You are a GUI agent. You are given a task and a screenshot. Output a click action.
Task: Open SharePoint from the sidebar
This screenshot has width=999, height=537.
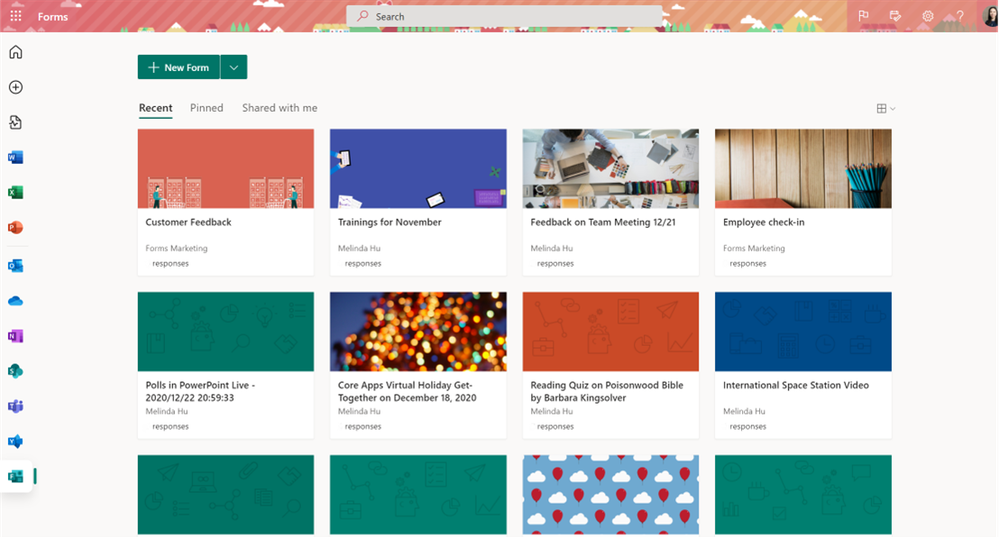coord(16,371)
